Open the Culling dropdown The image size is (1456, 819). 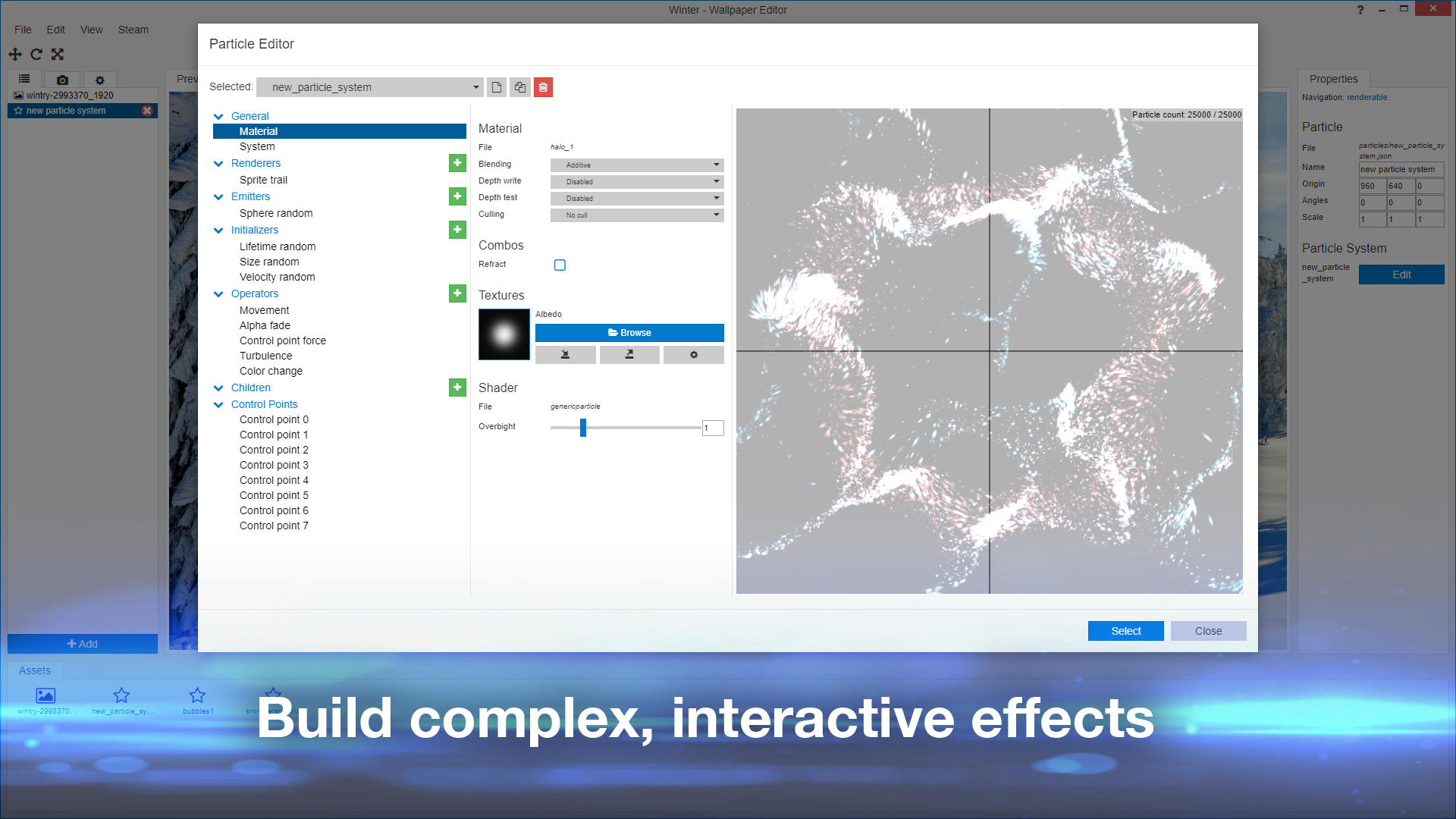637,215
